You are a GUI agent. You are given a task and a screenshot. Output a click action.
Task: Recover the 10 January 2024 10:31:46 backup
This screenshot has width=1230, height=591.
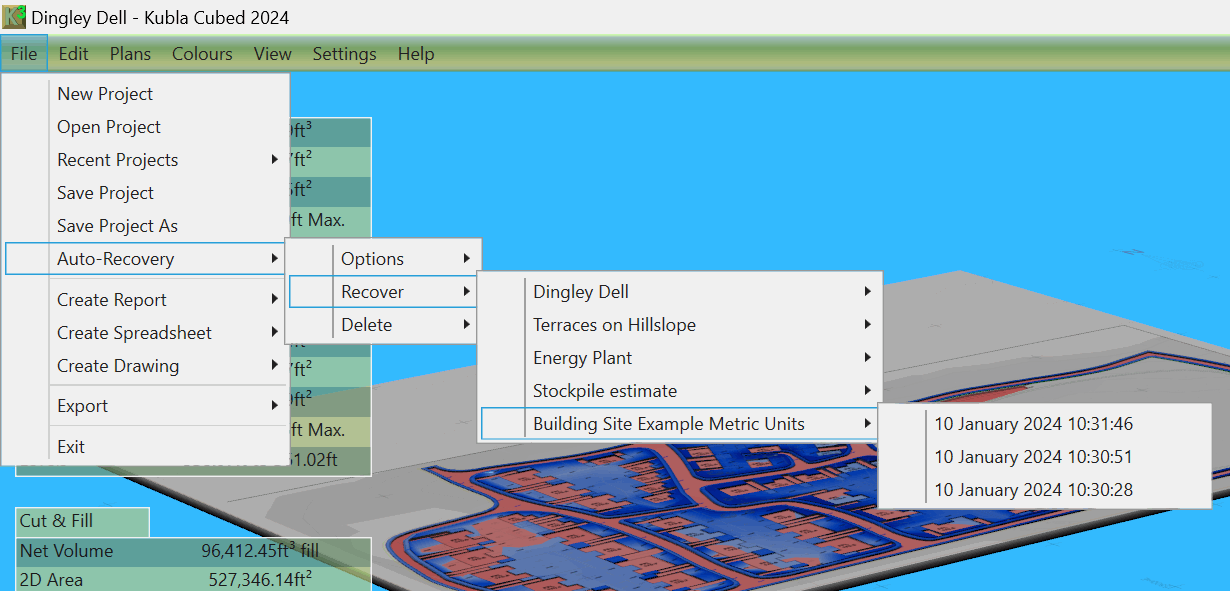(x=1033, y=424)
